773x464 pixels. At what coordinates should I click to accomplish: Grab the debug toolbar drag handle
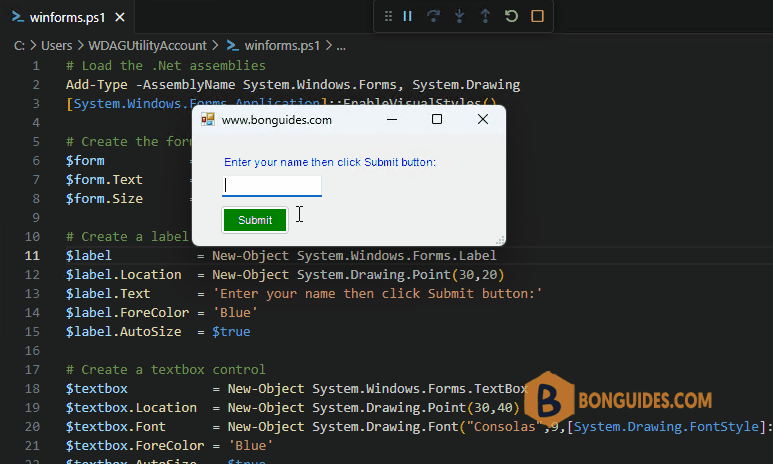tap(388, 16)
